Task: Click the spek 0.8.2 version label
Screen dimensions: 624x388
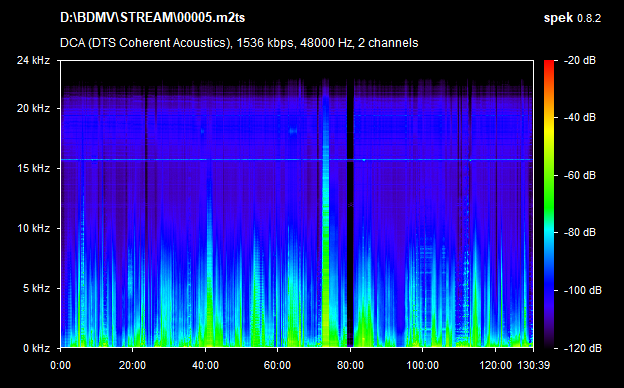Action: click(x=572, y=18)
